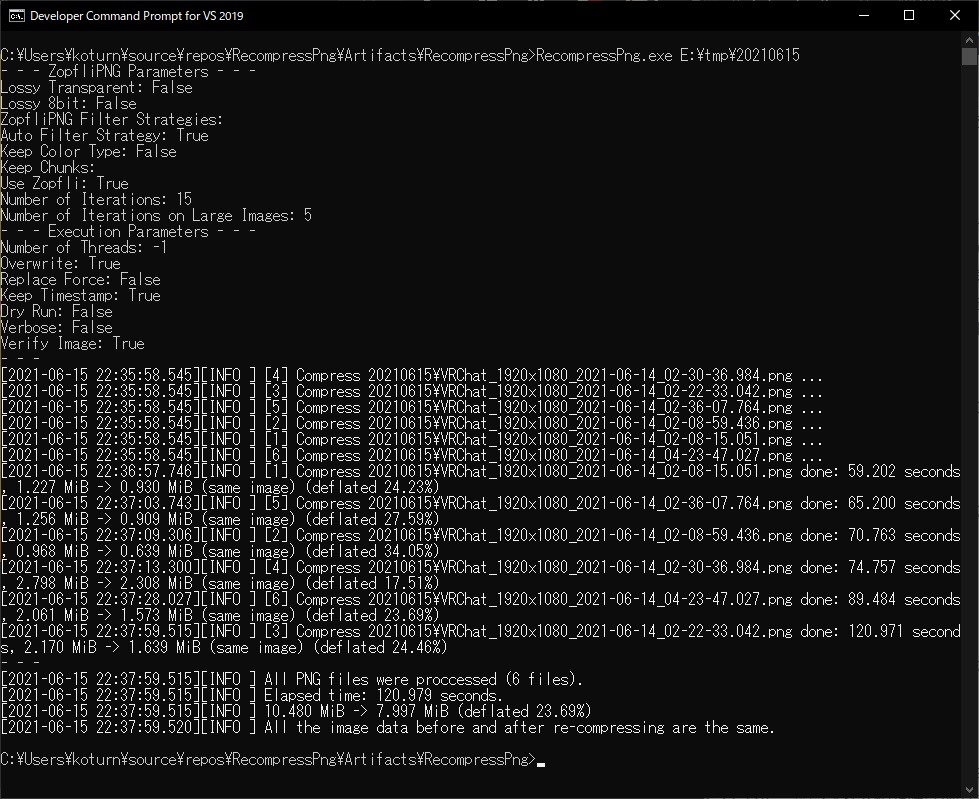The image size is (979, 799).
Task: Open the command prompt system menu icon
Action: pos(16,16)
